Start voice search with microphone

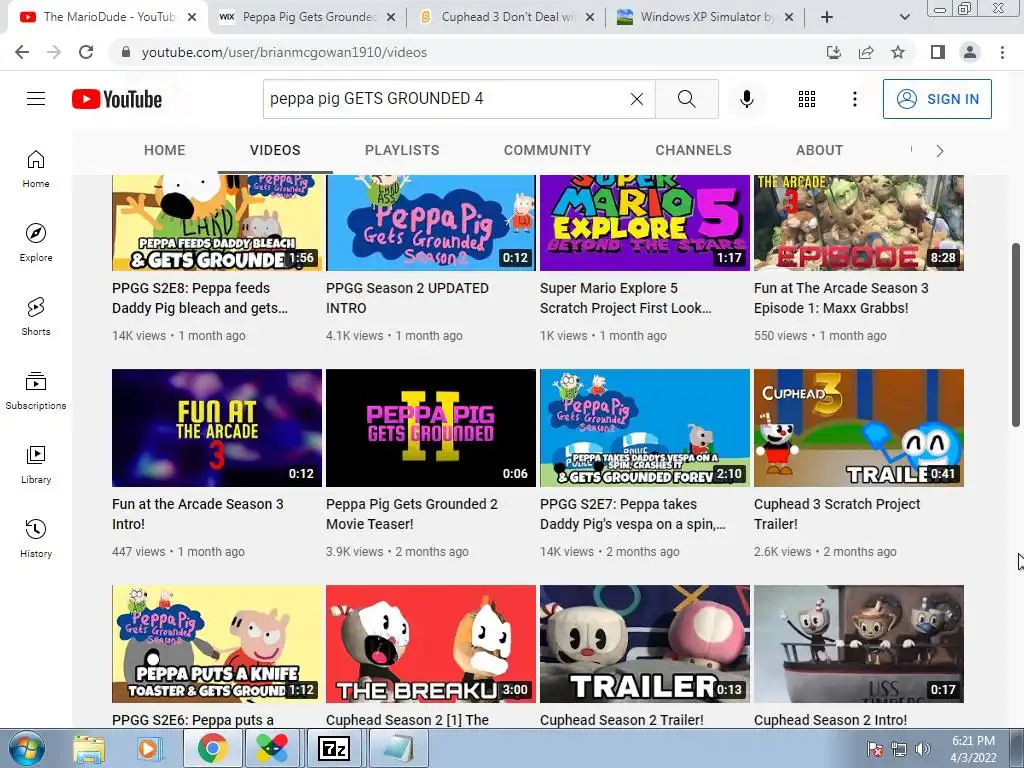tap(746, 99)
